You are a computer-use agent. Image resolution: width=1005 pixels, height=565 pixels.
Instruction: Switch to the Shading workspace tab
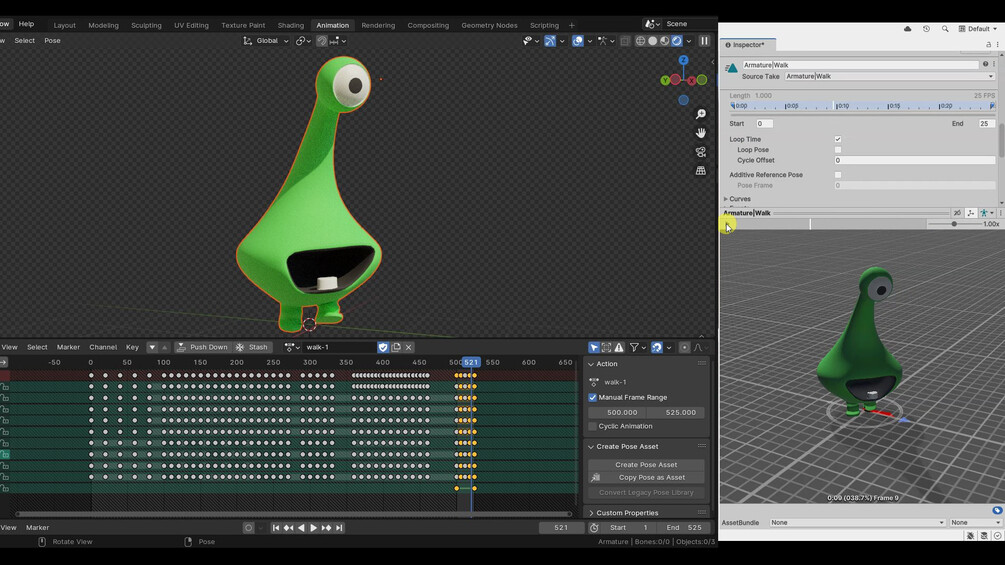[290, 26]
